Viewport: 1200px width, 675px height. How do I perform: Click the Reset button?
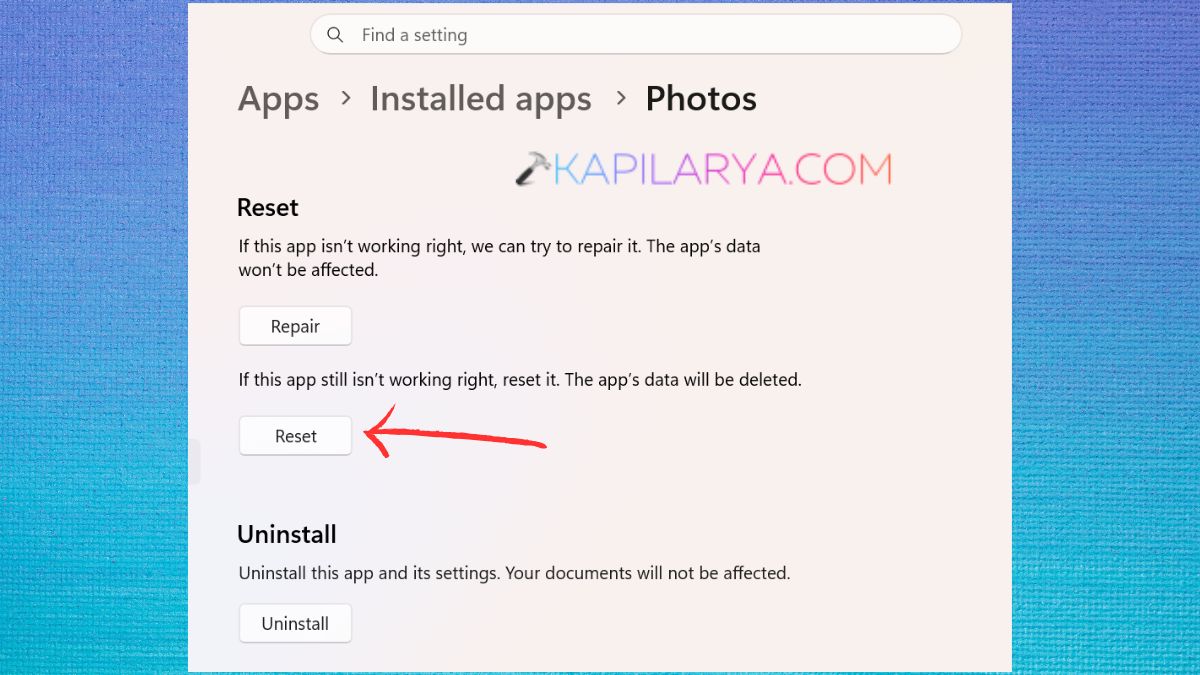click(x=295, y=436)
